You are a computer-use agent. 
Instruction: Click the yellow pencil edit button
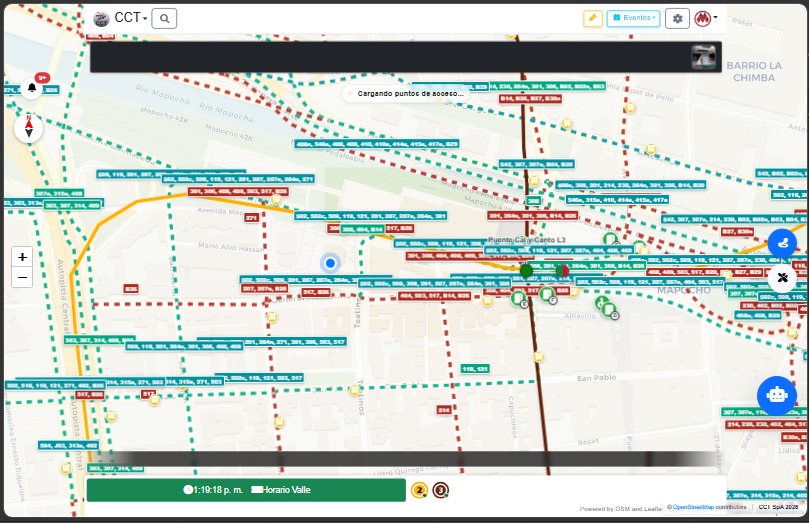pos(593,18)
